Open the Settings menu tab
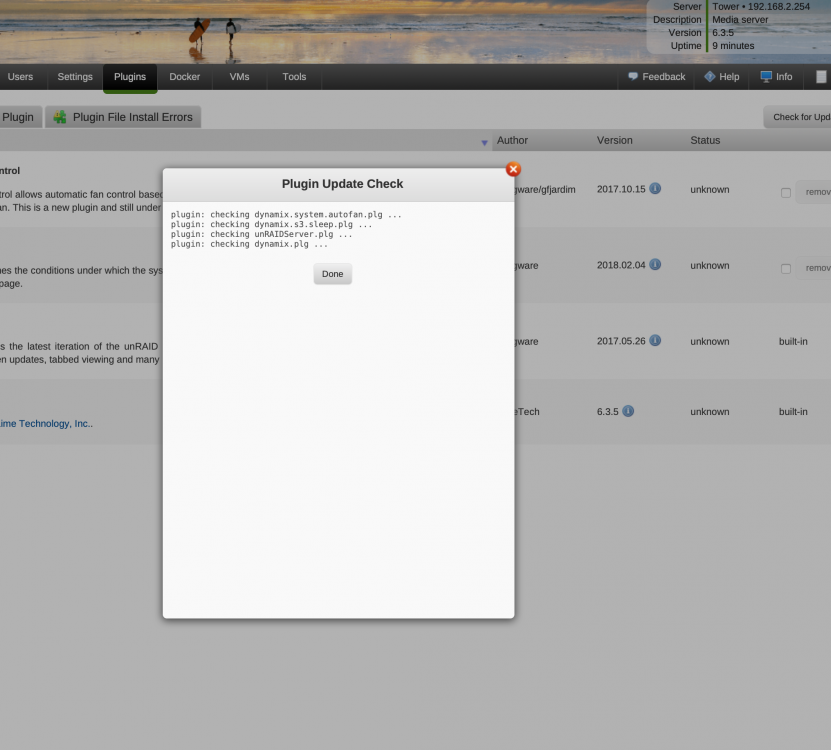The image size is (831, 750). (x=75, y=77)
